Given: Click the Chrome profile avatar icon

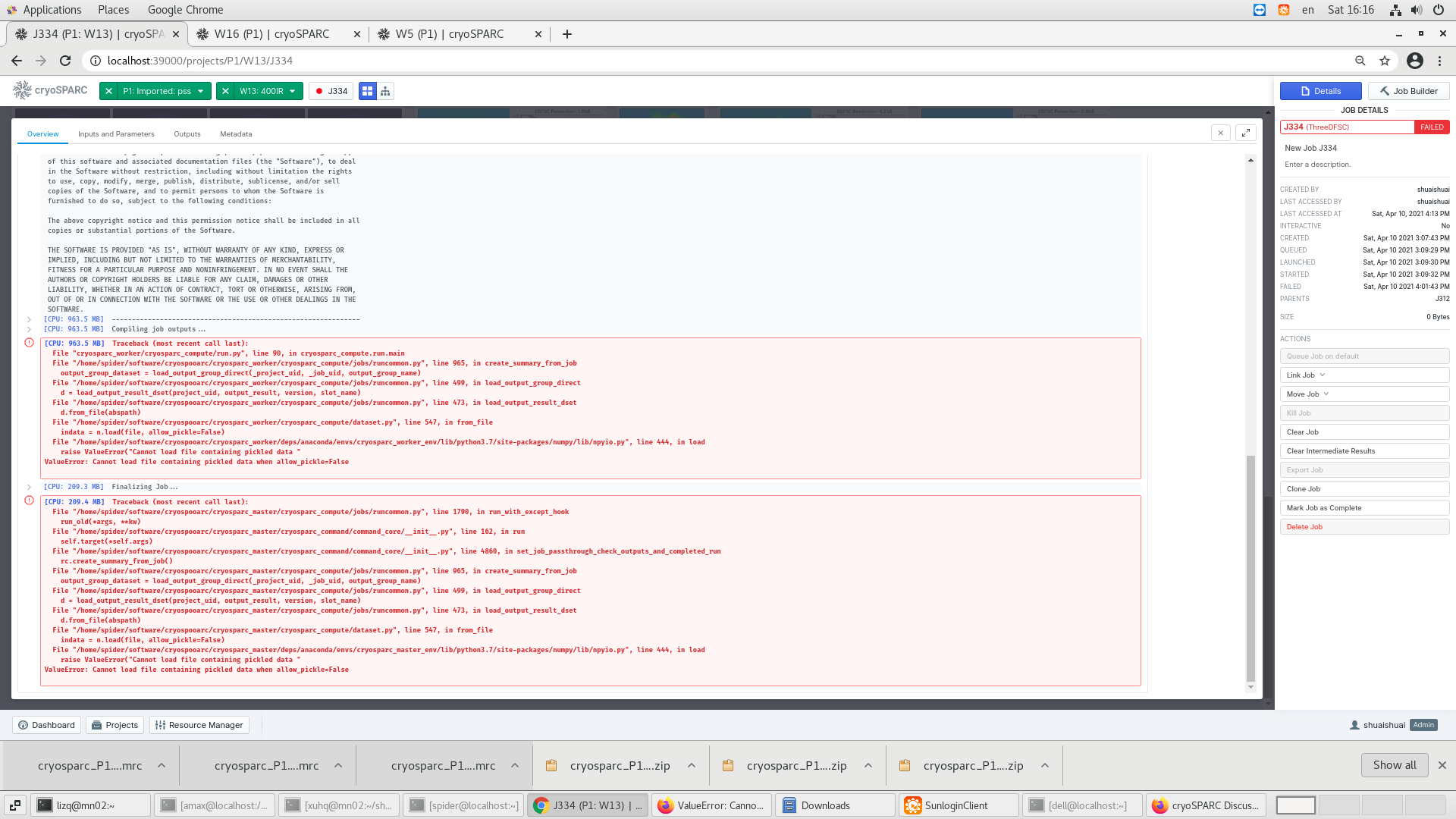Looking at the screenshot, I should tap(1414, 61).
